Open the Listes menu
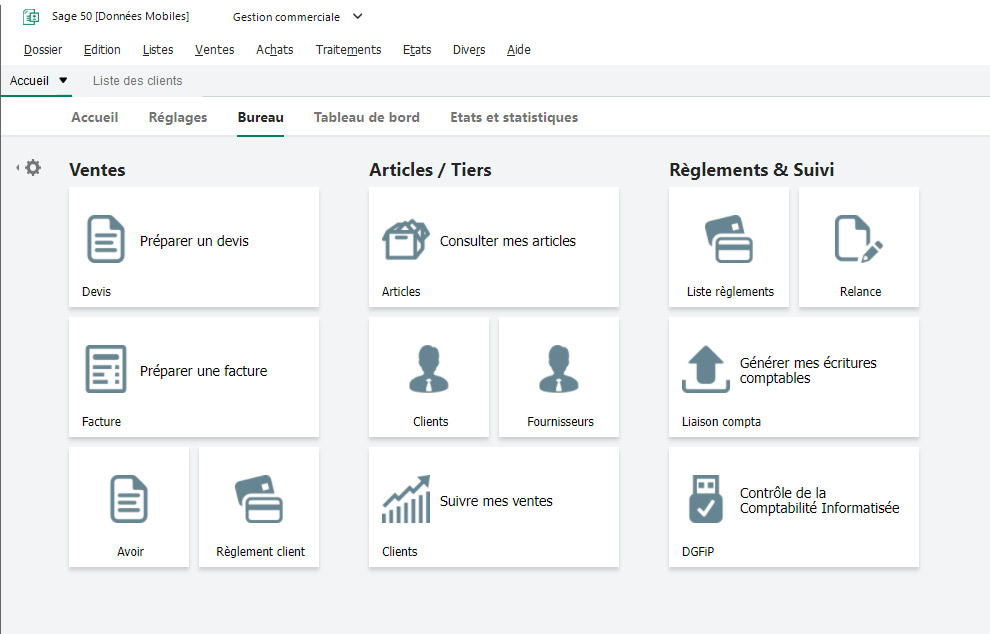 tap(158, 49)
